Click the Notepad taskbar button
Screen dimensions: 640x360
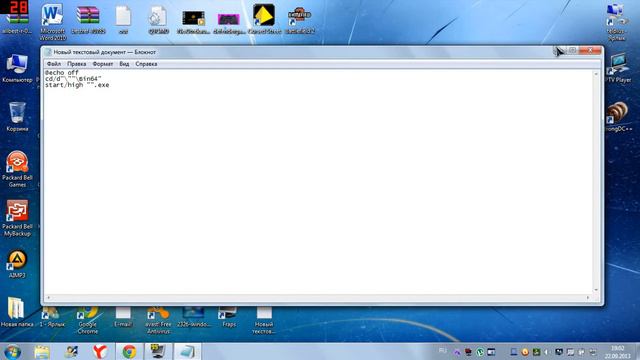(188, 351)
